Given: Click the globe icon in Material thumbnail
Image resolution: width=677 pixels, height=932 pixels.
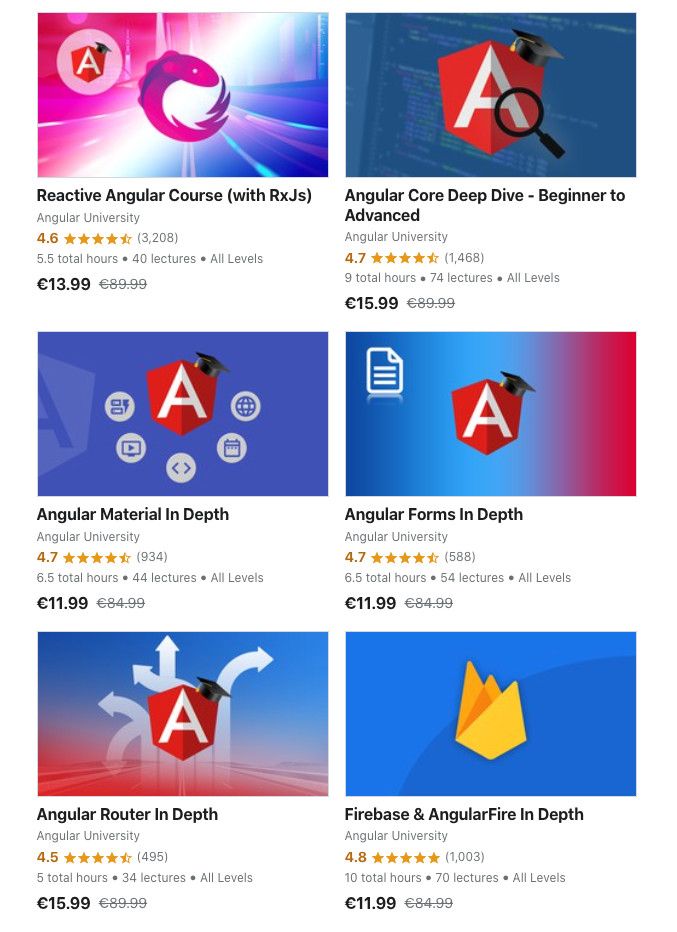Looking at the screenshot, I should click(245, 407).
